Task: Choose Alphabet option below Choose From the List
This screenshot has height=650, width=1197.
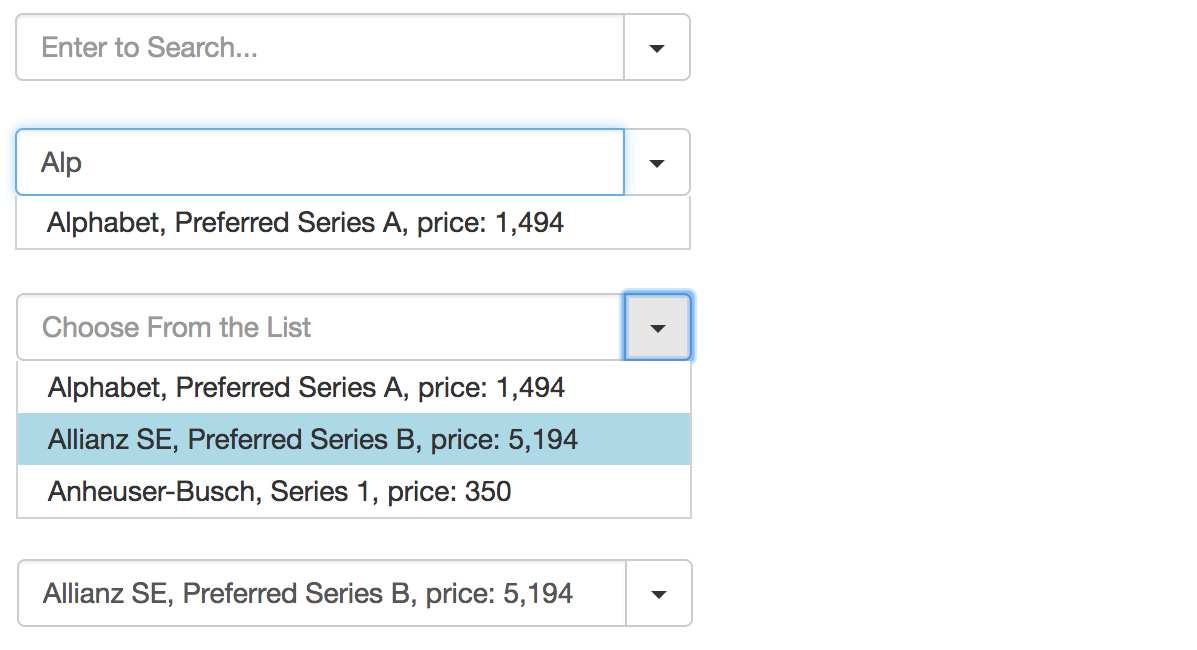Action: pyautogui.click(x=354, y=387)
